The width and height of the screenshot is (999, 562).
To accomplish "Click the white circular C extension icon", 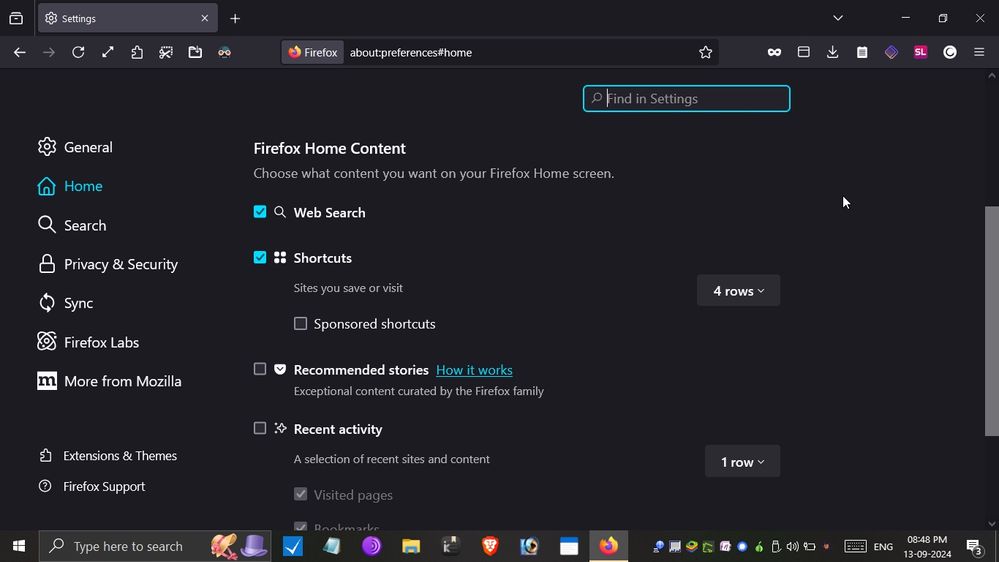I will click(x=950, y=52).
